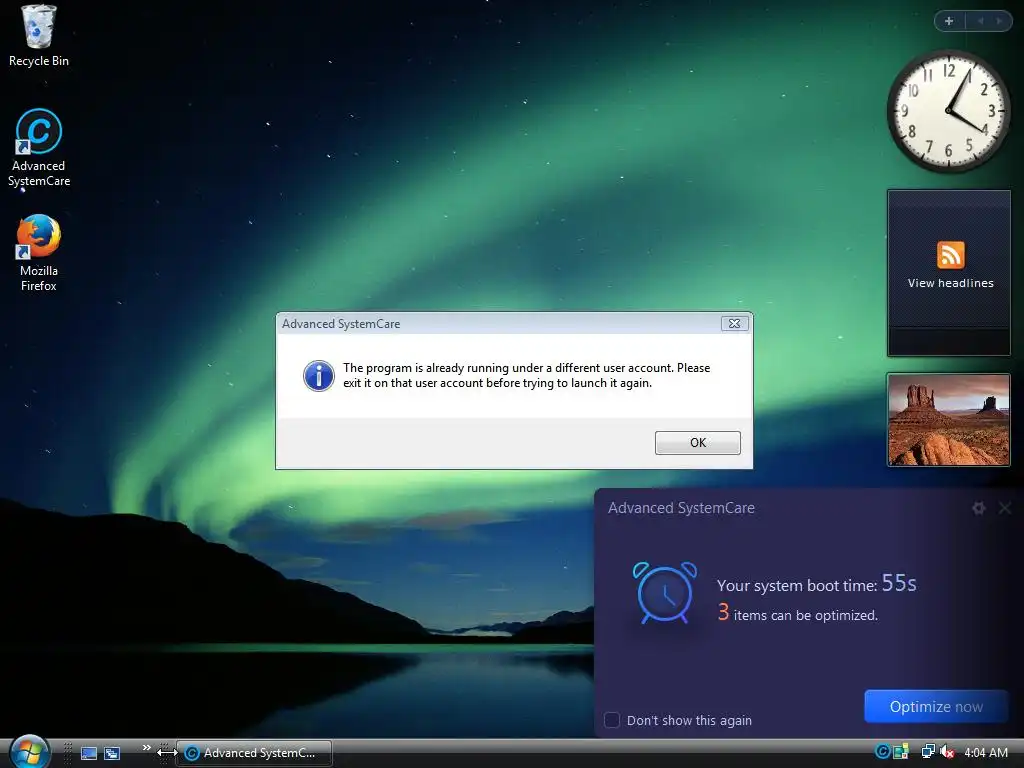Click the network connection tray icon
Viewport: 1024px width, 768px height.
[927, 752]
